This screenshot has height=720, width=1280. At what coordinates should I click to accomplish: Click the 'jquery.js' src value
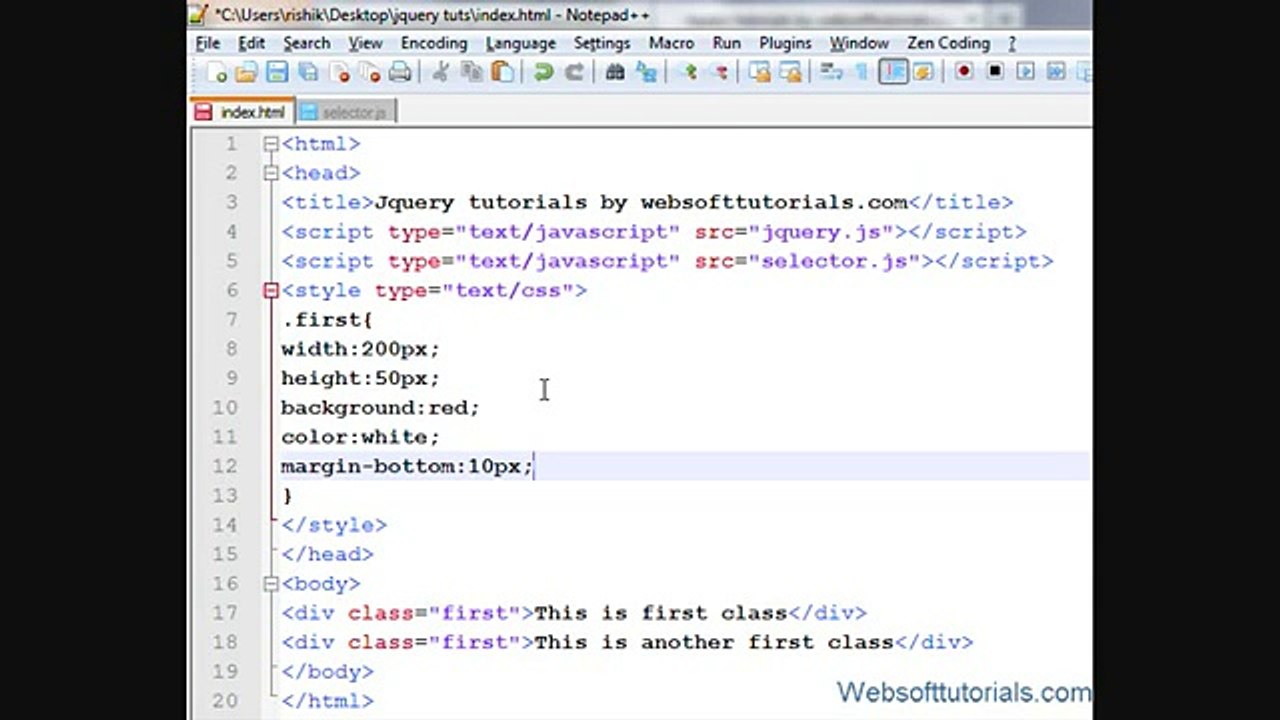[x=827, y=232]
